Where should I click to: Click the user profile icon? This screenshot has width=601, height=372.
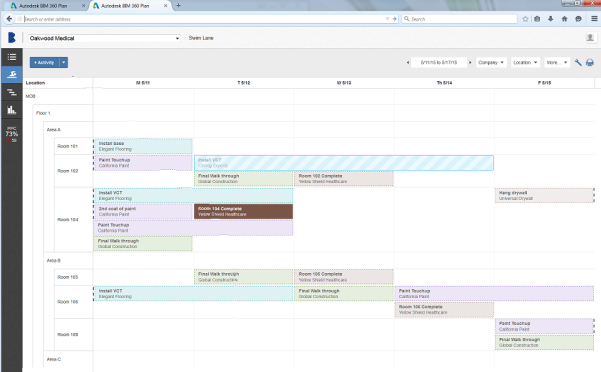[x=590, y=38]
